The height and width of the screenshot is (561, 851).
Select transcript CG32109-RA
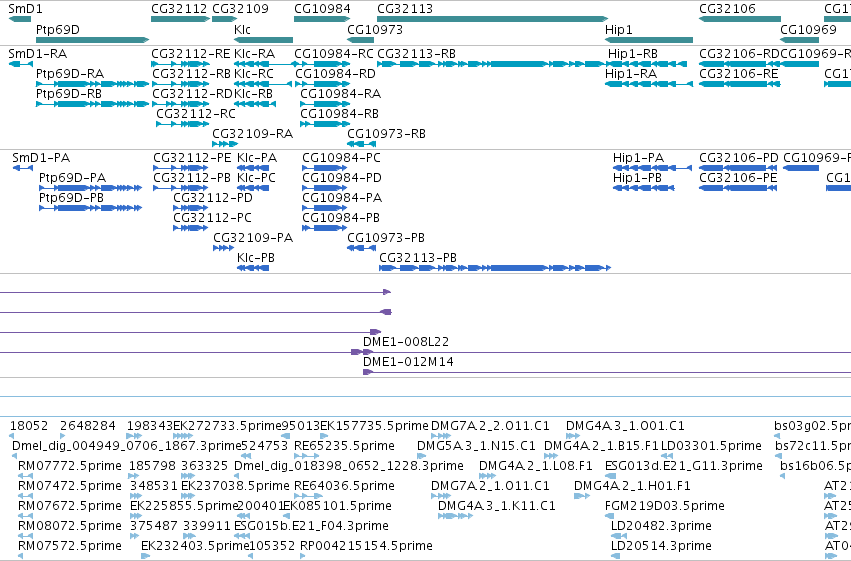252,134
